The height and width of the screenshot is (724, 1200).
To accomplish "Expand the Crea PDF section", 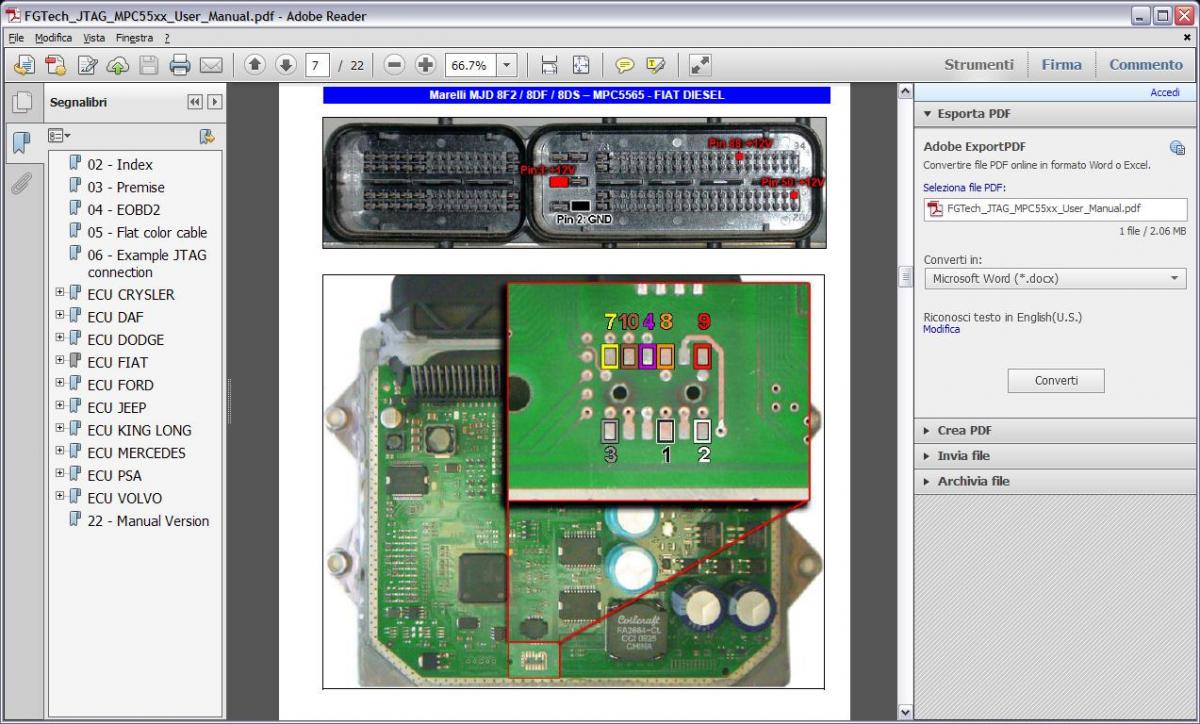I will point(928,431).
